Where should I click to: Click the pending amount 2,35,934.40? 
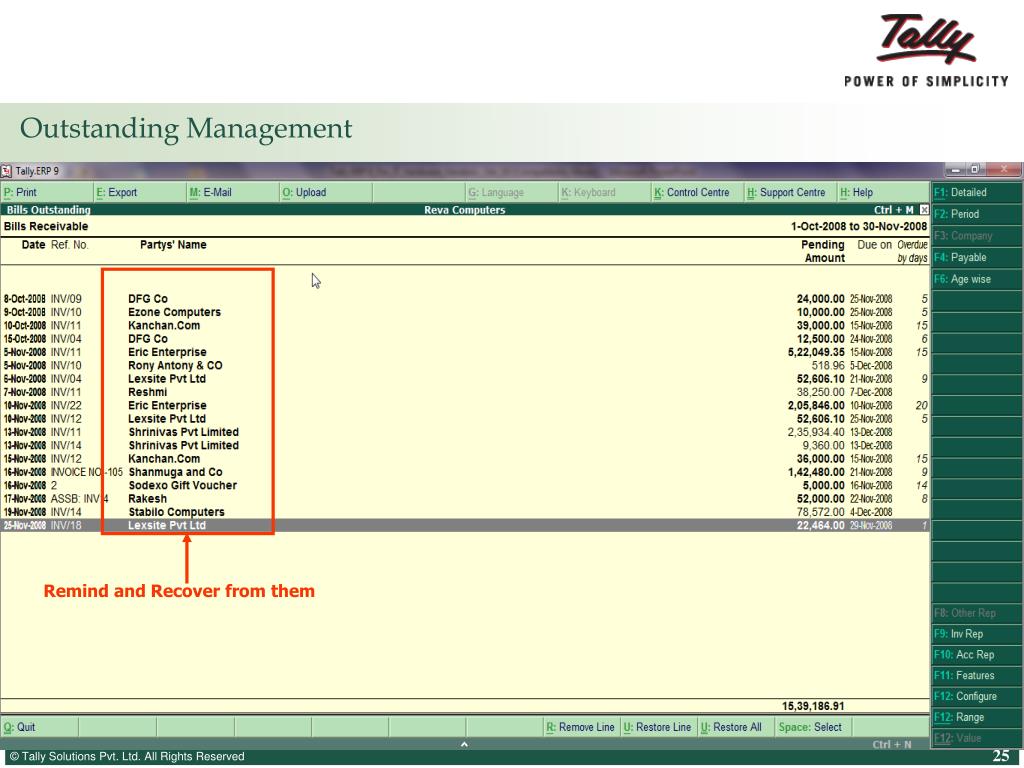point(816,432)
